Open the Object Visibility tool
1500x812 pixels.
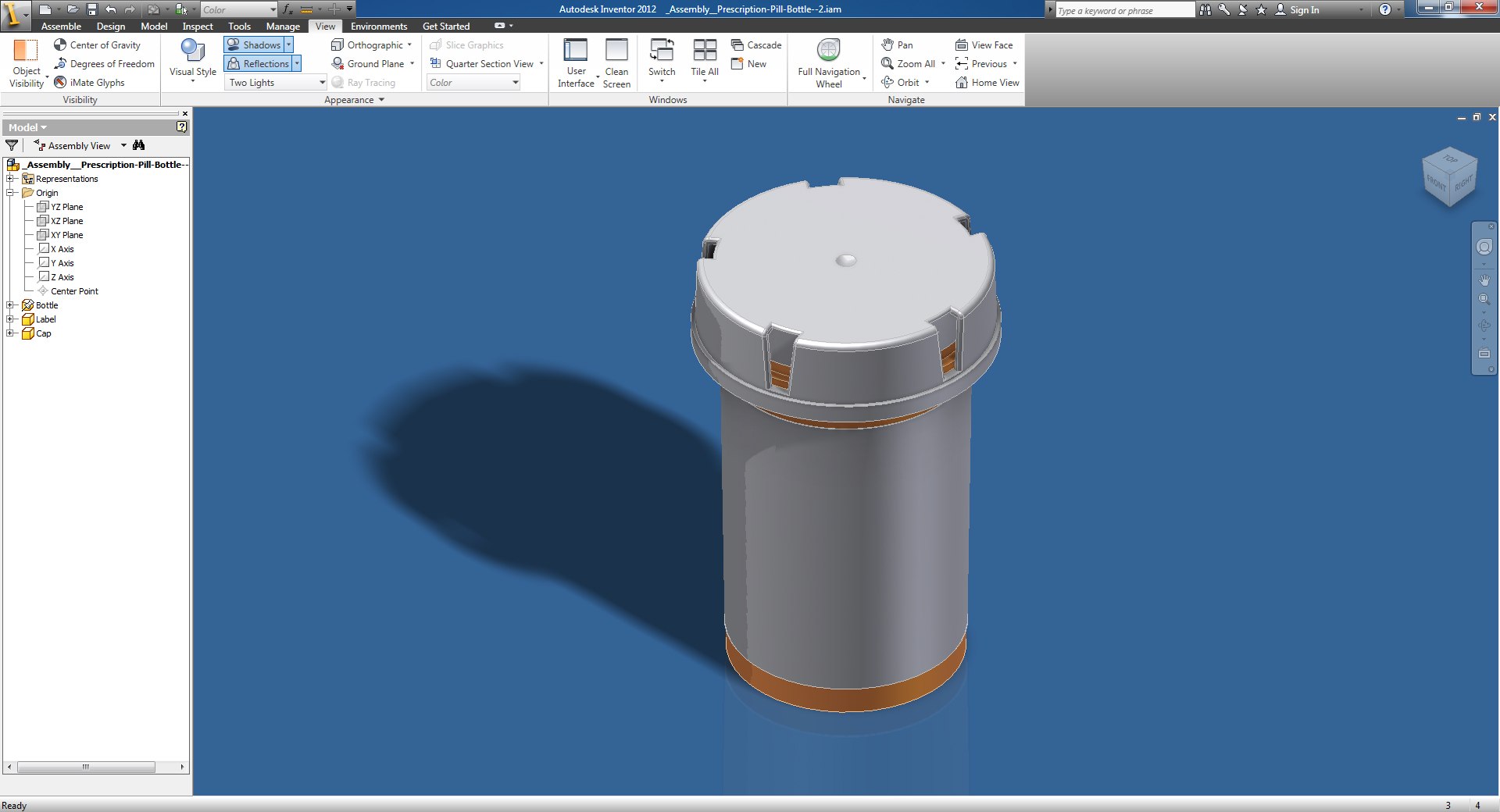(x=27, y=63)
